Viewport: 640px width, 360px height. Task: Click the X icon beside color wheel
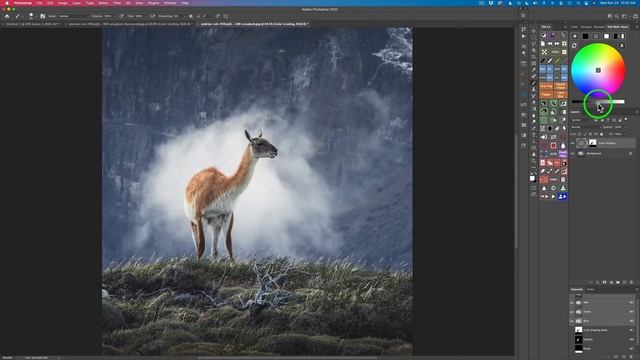622,45
